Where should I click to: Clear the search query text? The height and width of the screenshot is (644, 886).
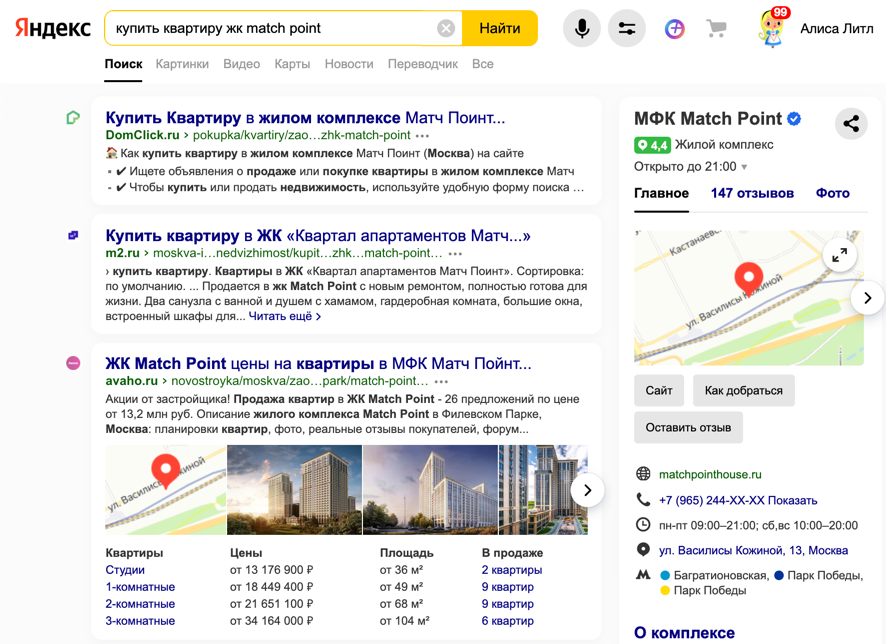(x=446, y=29)
